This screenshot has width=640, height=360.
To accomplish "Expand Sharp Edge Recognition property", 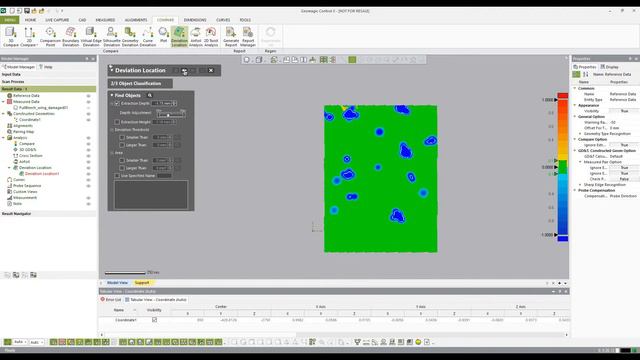I will [x=580, y=184].
